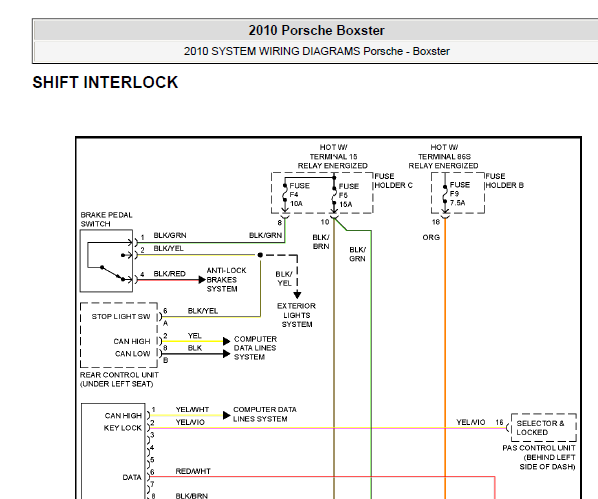This screenshot has width=598, height=499.
Task: Click 'CAN LOW' in rear control unit
Action: pos(132,354)
